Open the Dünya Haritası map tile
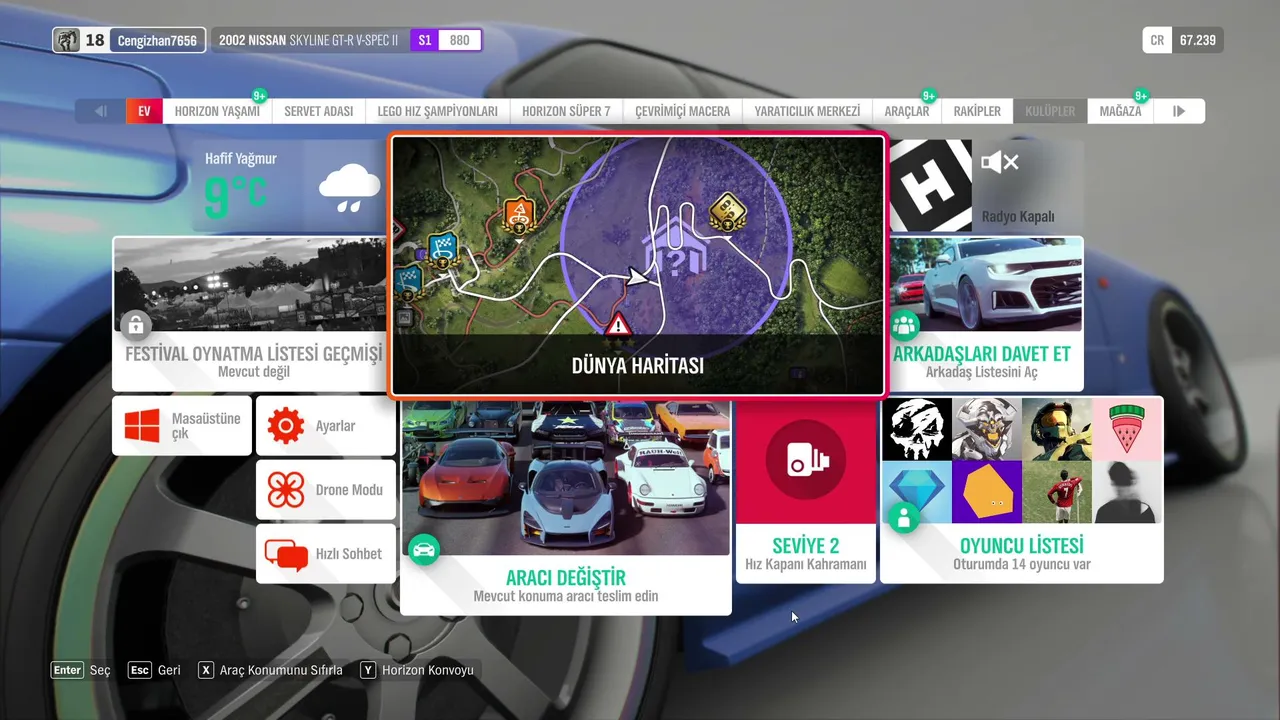The width and height of the screenshot is (1280, 720). click(x=638, y=265)
